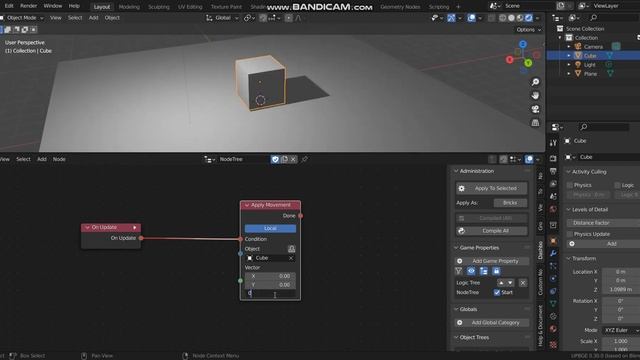The image size is (640, 360).
Task: Click the Light object icon in the outliner
Action: [x=578, y=64]
